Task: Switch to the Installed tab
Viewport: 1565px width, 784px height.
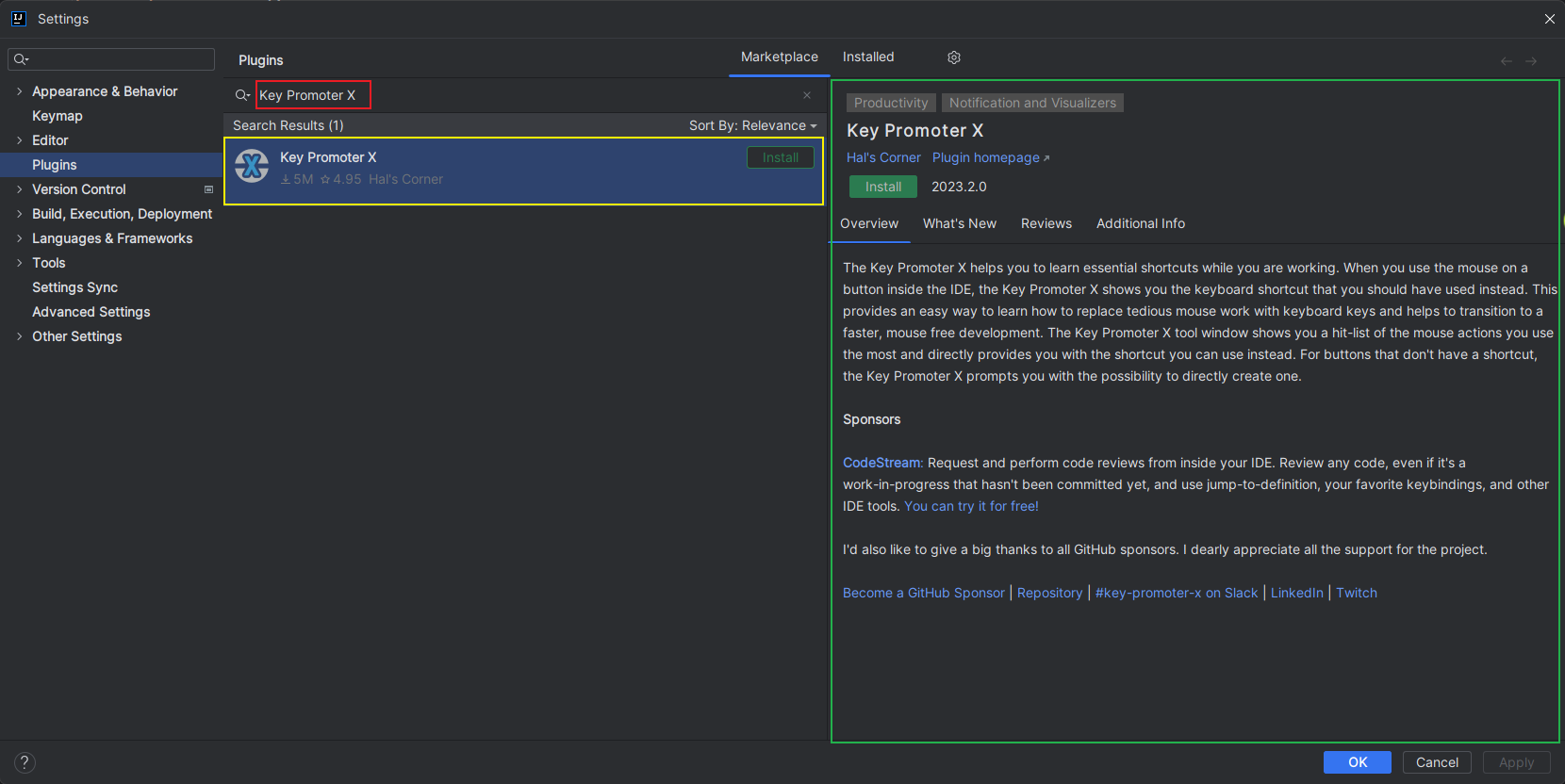Action: coord(868,57)
